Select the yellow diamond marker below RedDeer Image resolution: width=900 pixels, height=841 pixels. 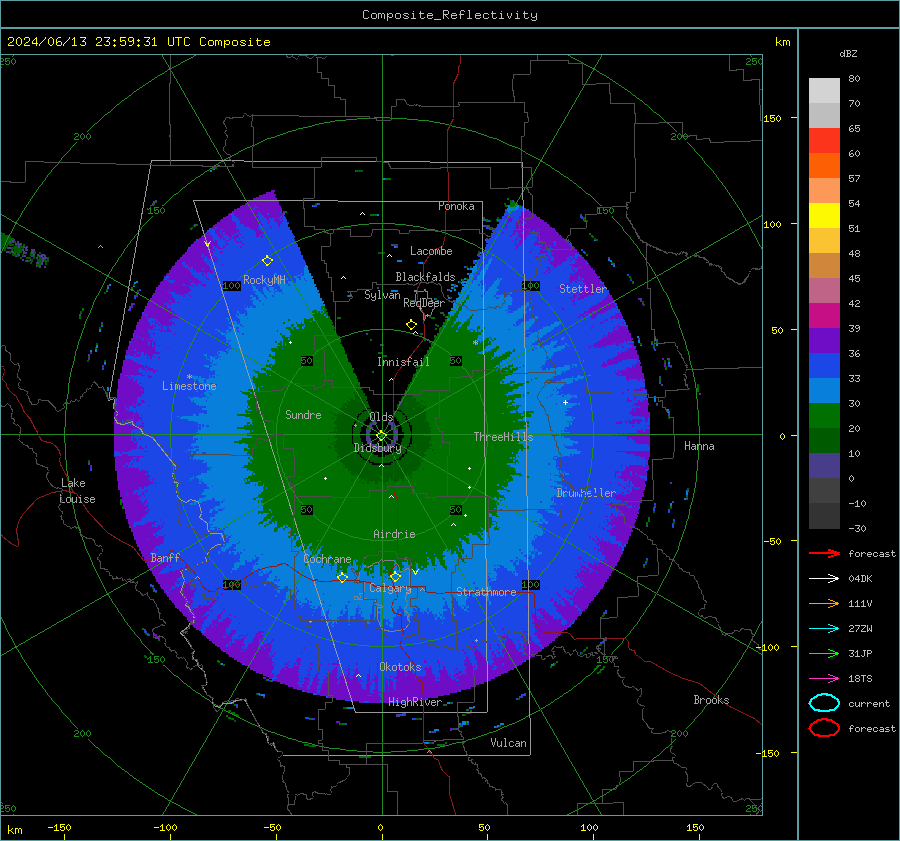point(411,324)
